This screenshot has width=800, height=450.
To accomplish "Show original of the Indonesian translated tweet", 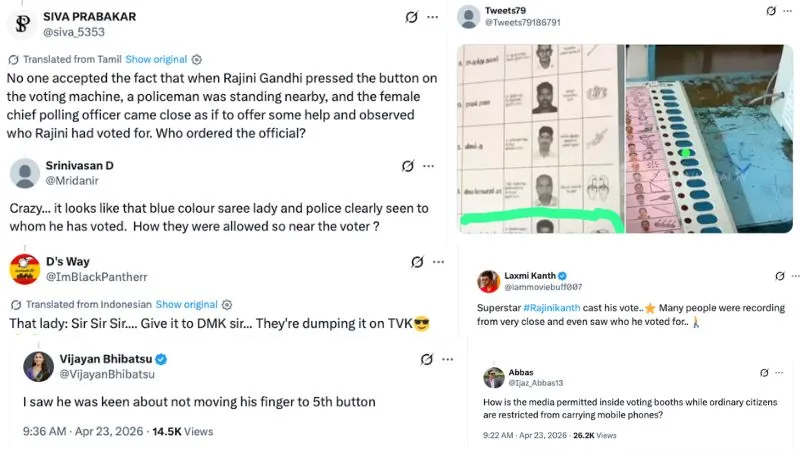I will 186,305.
